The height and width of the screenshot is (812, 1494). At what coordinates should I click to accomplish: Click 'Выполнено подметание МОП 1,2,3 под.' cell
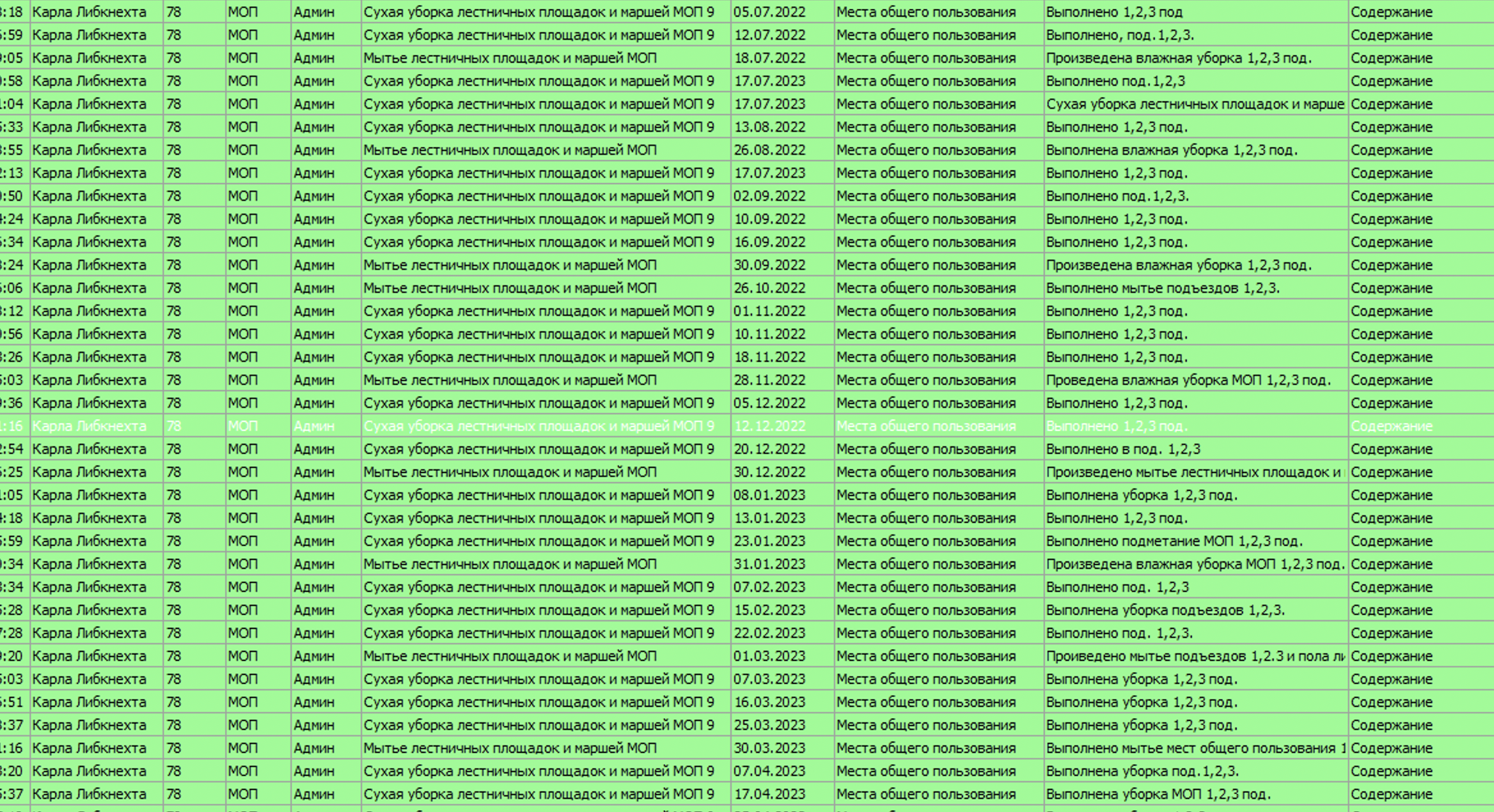coord(1174,542)
